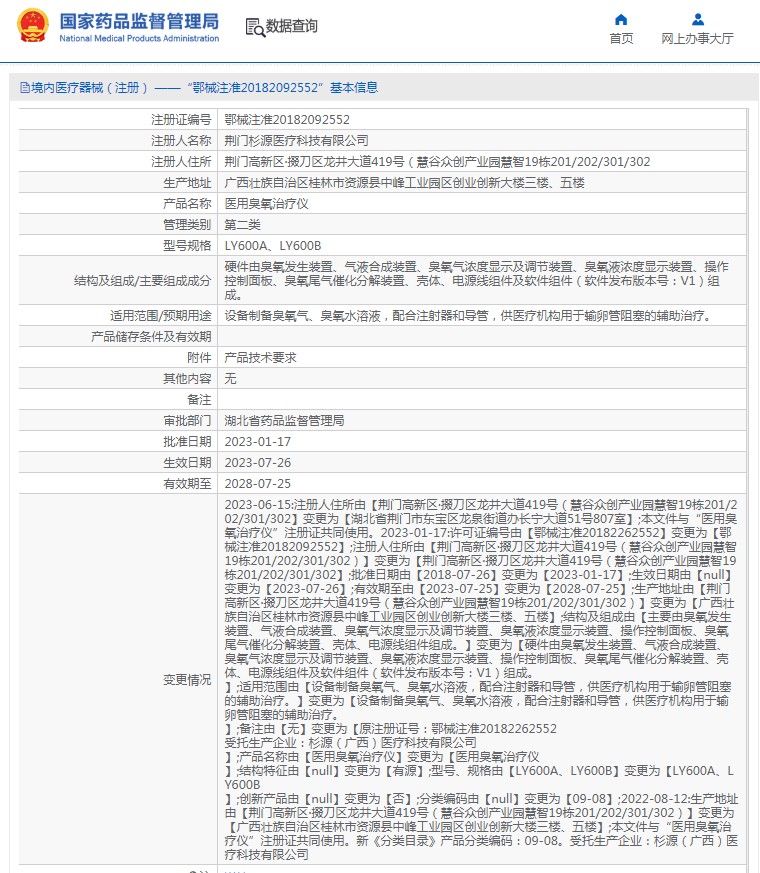The height and width of the screenshot is (873, 760).
Task: Click the 管理类别 row label
Action: pos(187,225)
